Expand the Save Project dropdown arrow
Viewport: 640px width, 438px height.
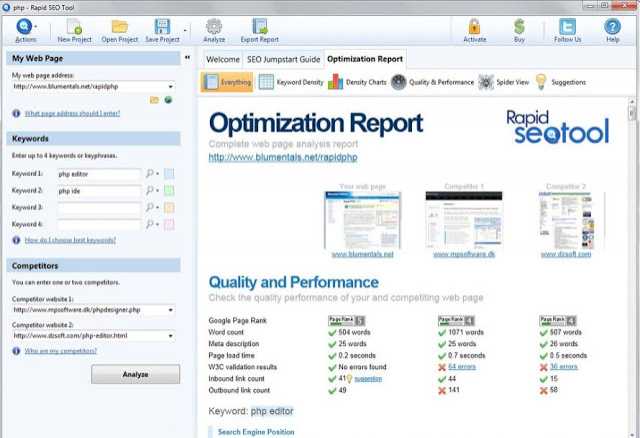[x=185, y=30]
